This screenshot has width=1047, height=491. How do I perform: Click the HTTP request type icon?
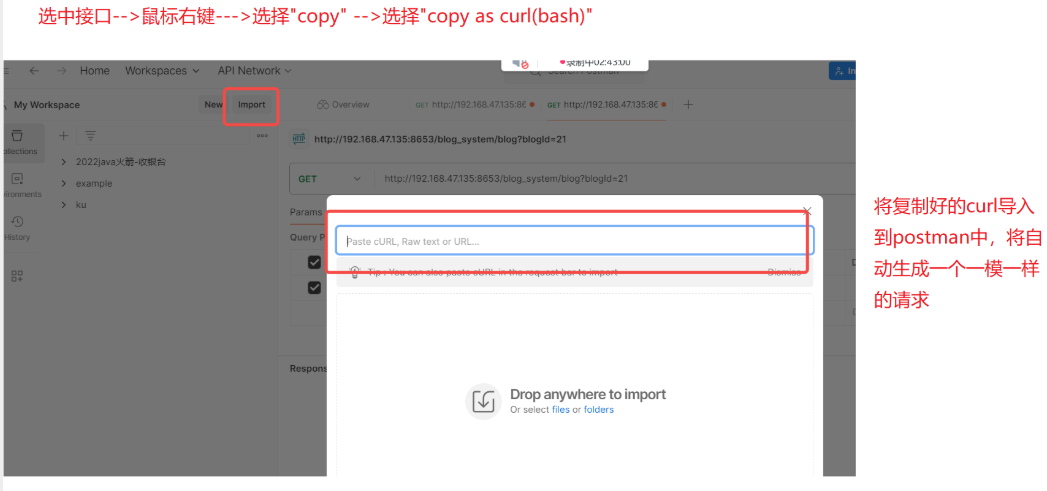[299, 139]
